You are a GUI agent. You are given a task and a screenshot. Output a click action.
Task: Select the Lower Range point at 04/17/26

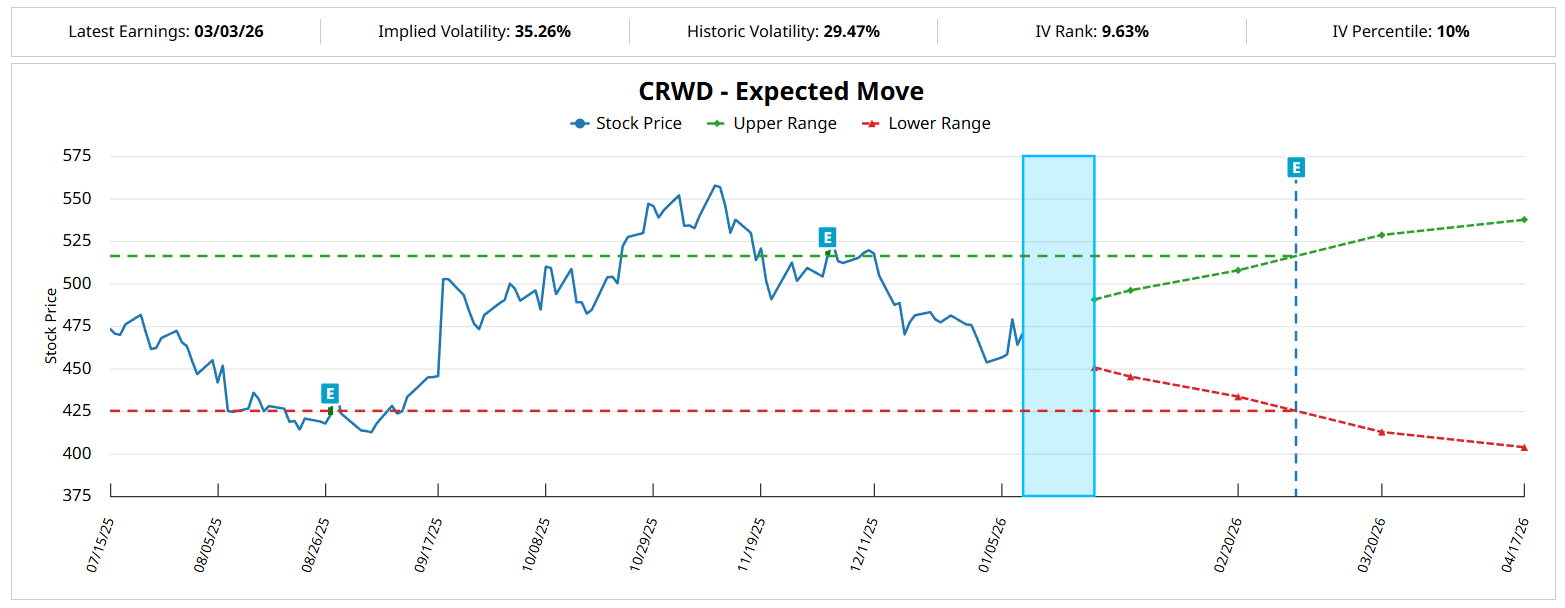pyautogui.click(x=1524, y=447)
